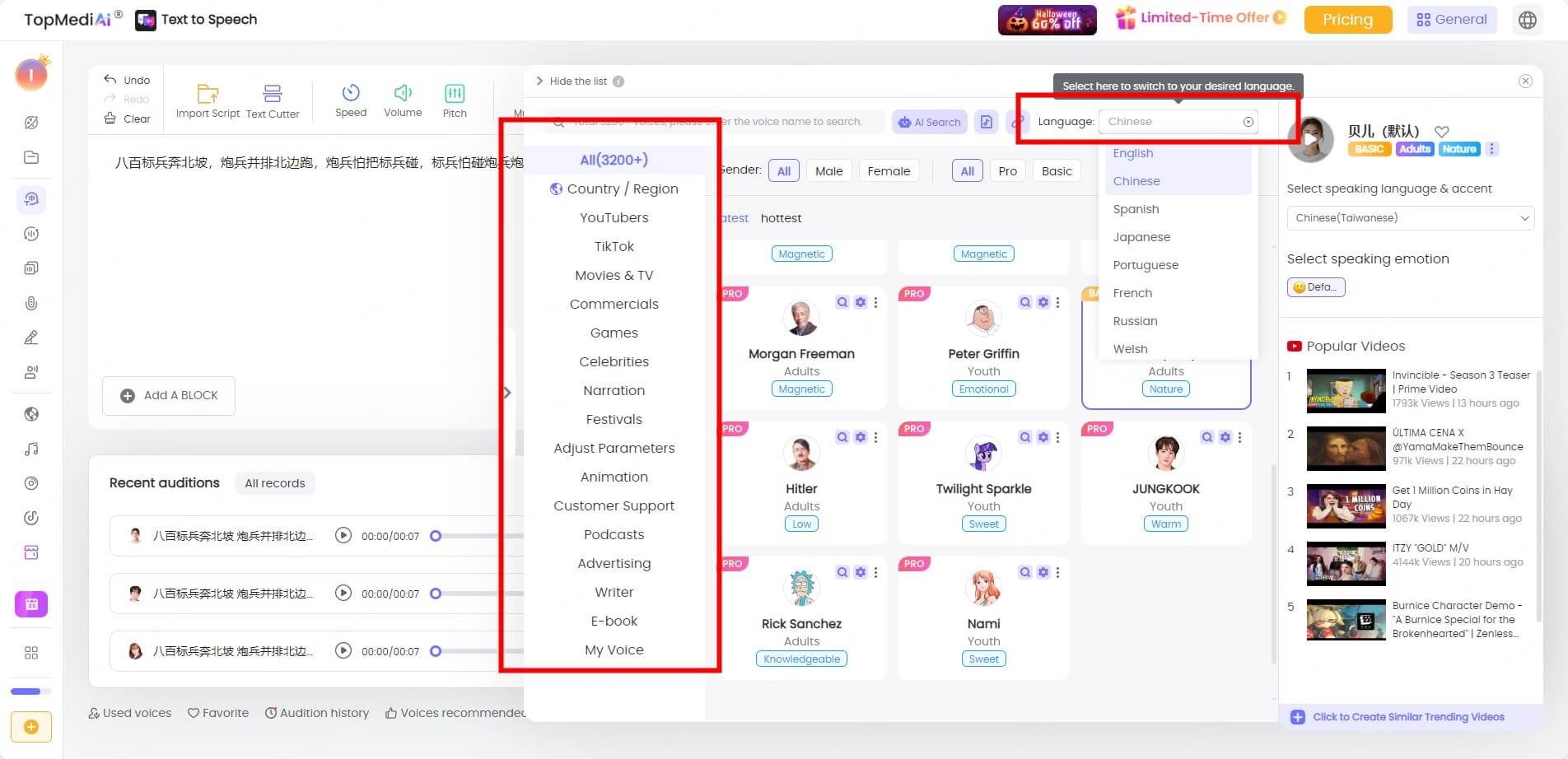The image size is (1568, 759).
Task: Click Add A BLOCK button
Action: [169, 396]
